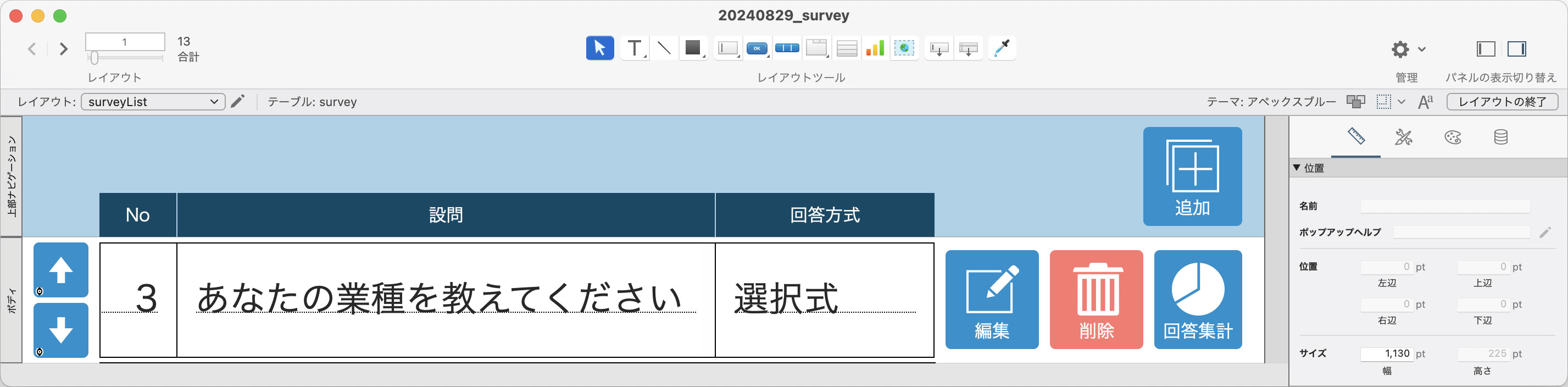
Task: Click the down arrow move button
Action: [61, 330]
